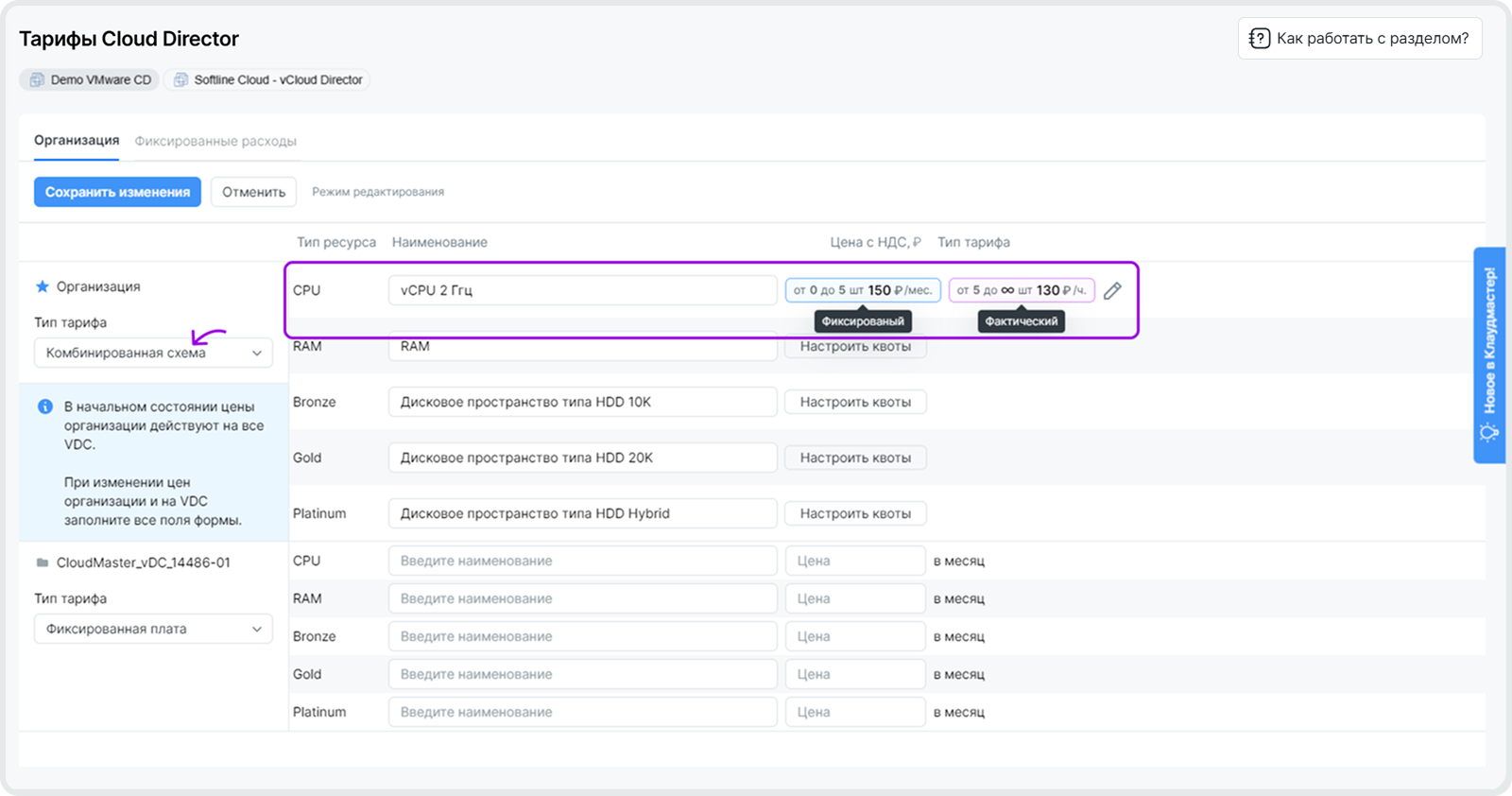Click Настроить квоты for the Platinum row
1512x796 pixels.
coord(855,513)
